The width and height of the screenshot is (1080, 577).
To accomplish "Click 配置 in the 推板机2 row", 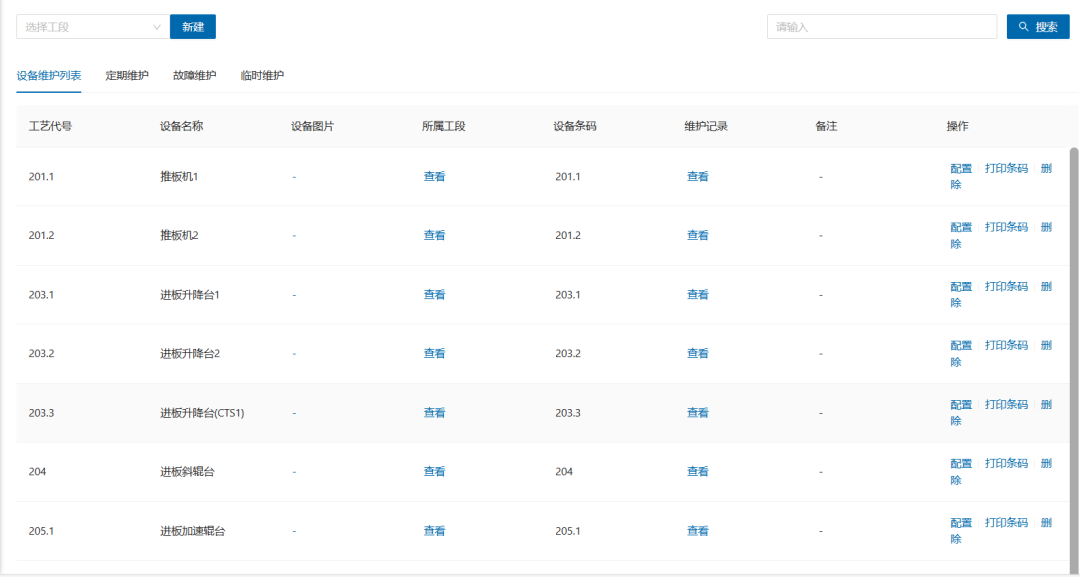I will [961, 227].
